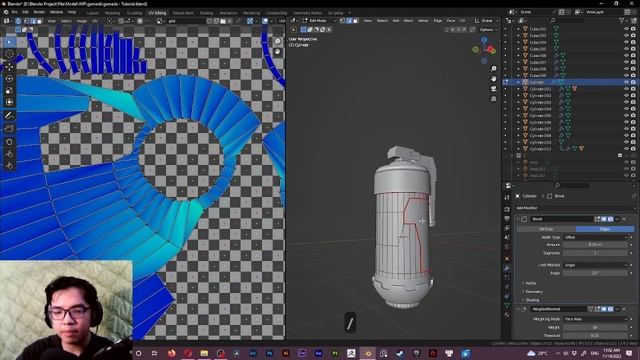
Task: Open the outliner filter funnel icon
Action: pyautogui.click(x=622, y=20)
